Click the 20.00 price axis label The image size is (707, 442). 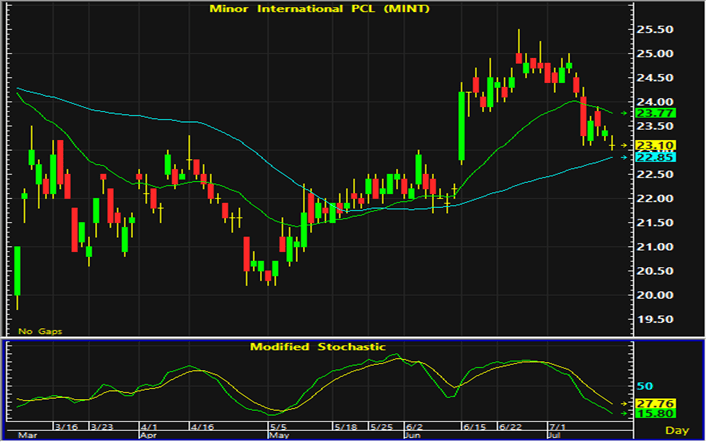coord(655,295)
